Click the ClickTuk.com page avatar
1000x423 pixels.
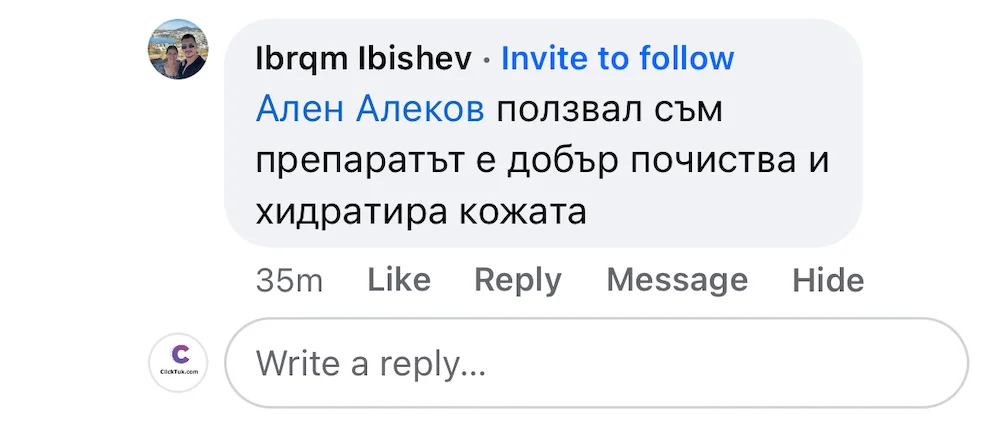click(x=178, y=362)
